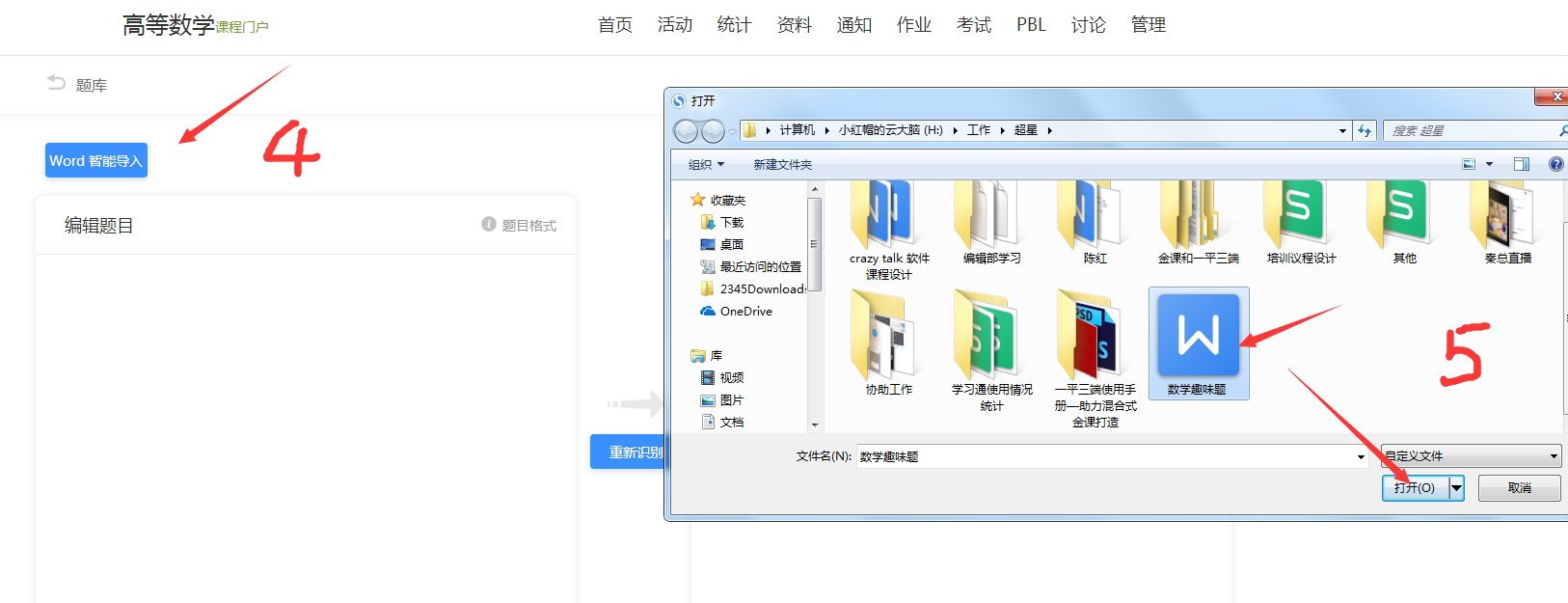Select OneDrive in the sidebar
This screenshot has height=603, width=1568.
(737, 311)
